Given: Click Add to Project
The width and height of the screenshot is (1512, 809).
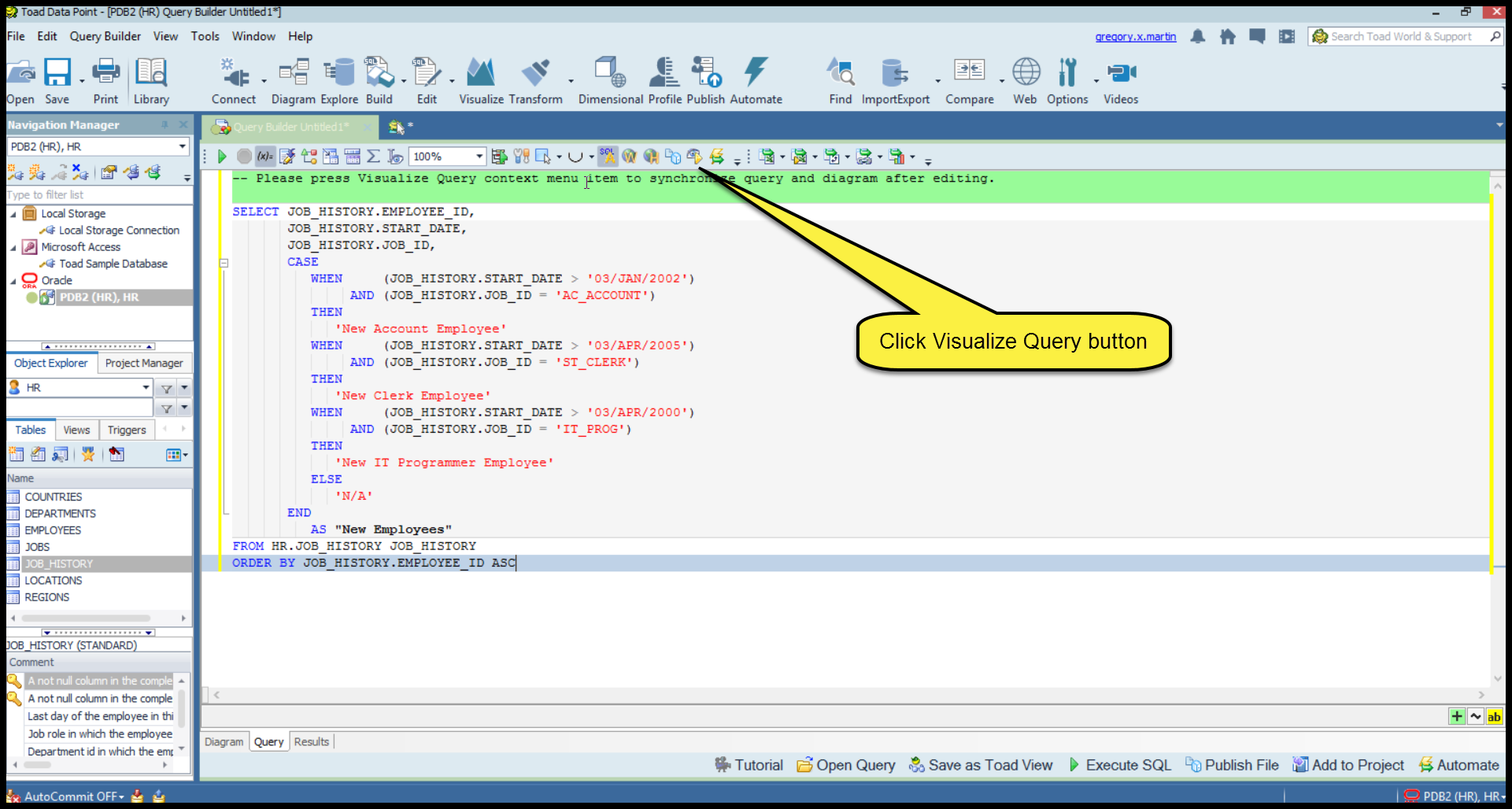Looking at the screenshot, I should (x=1348, y=765).
